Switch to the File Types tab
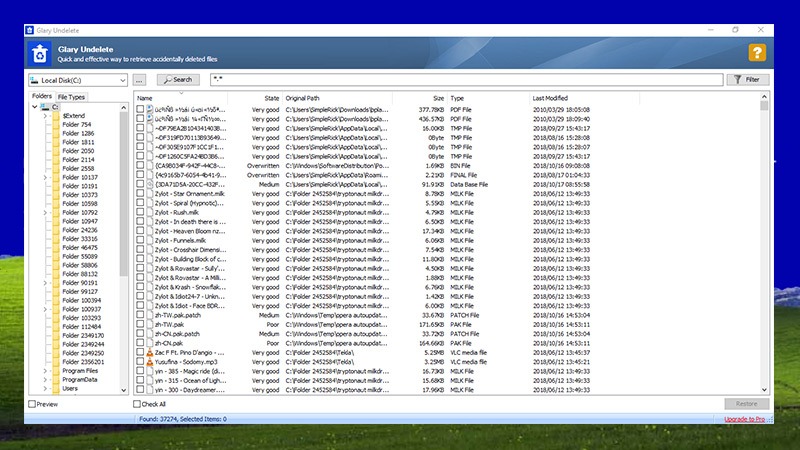 [x=71, y=97]
